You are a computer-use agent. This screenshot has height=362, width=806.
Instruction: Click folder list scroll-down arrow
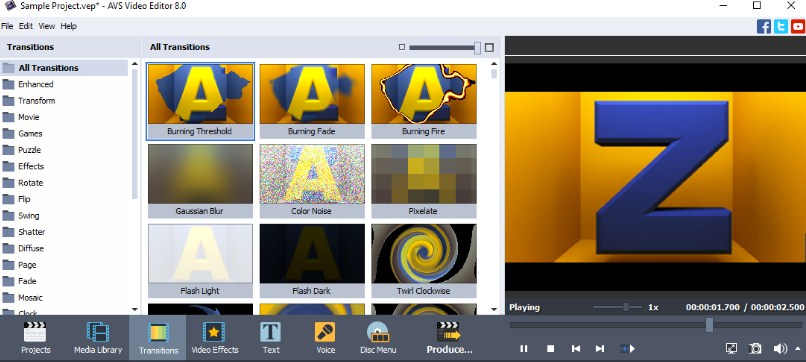[x=135, y=310]
